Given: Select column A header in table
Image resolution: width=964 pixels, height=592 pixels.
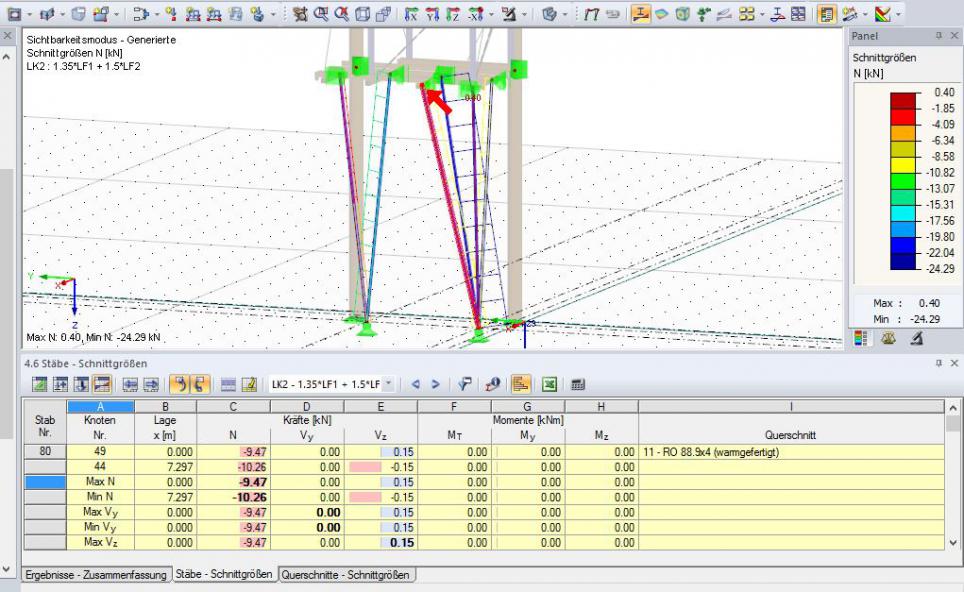Looking at the screenshot, I should tap(100, 406).
